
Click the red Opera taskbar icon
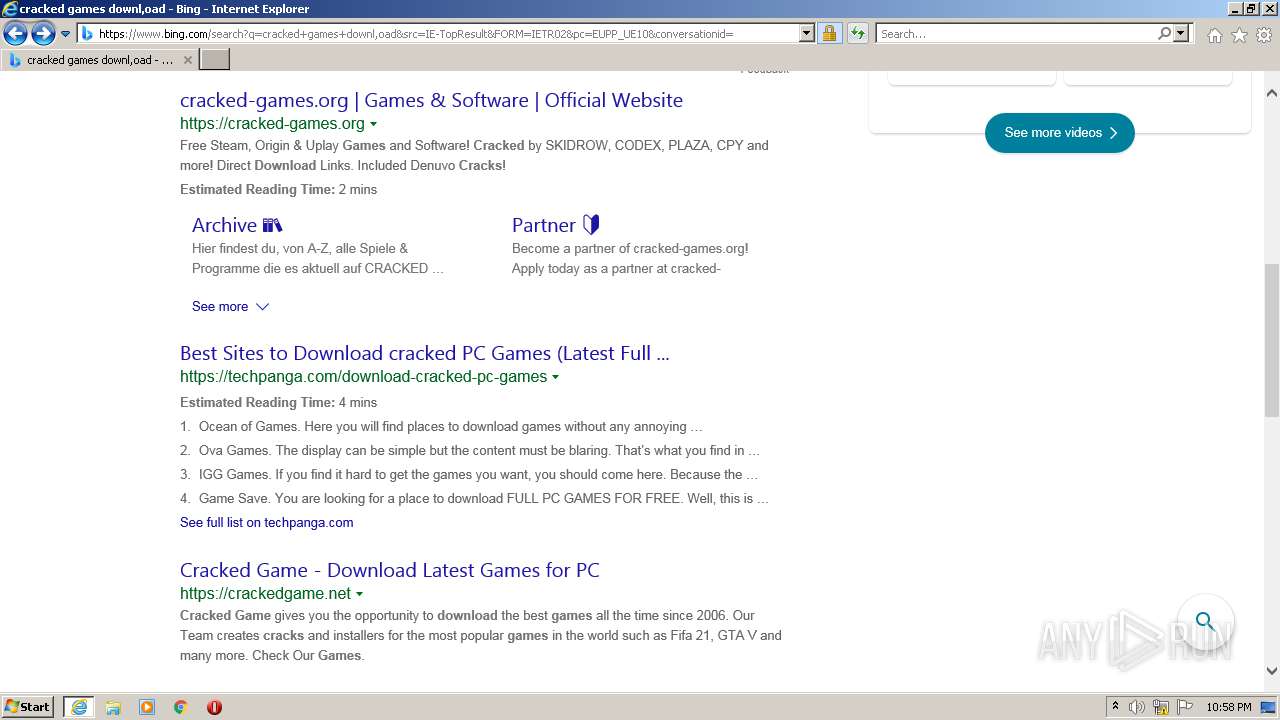[x=214, y=707]
